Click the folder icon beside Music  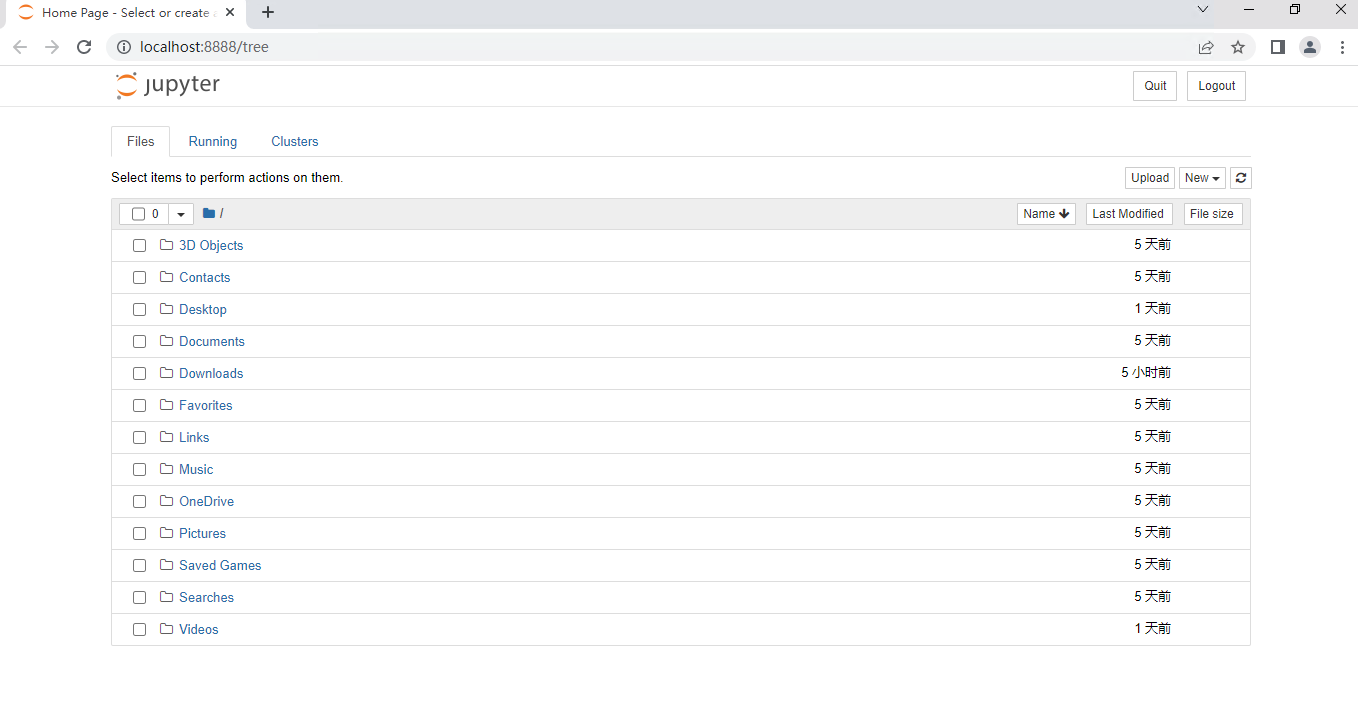(167, 469)
